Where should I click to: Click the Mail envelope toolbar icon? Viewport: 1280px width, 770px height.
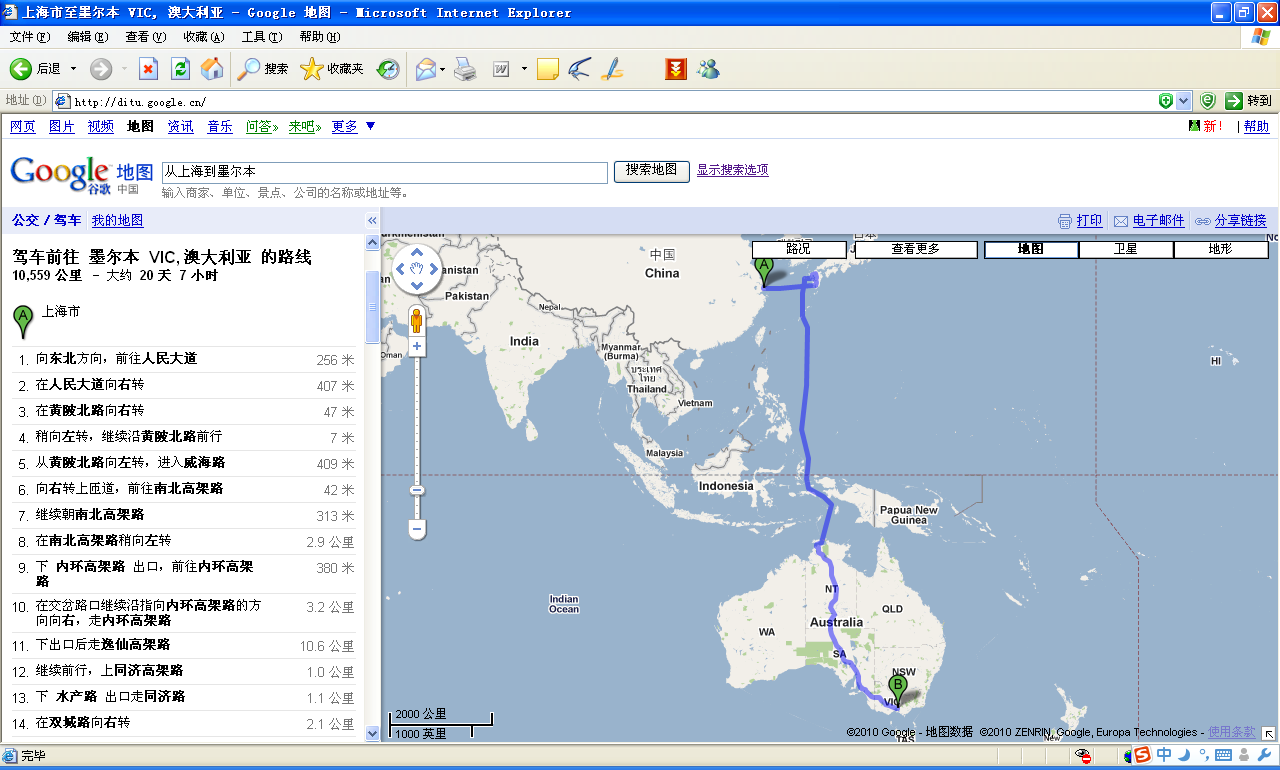coord(426,69)
